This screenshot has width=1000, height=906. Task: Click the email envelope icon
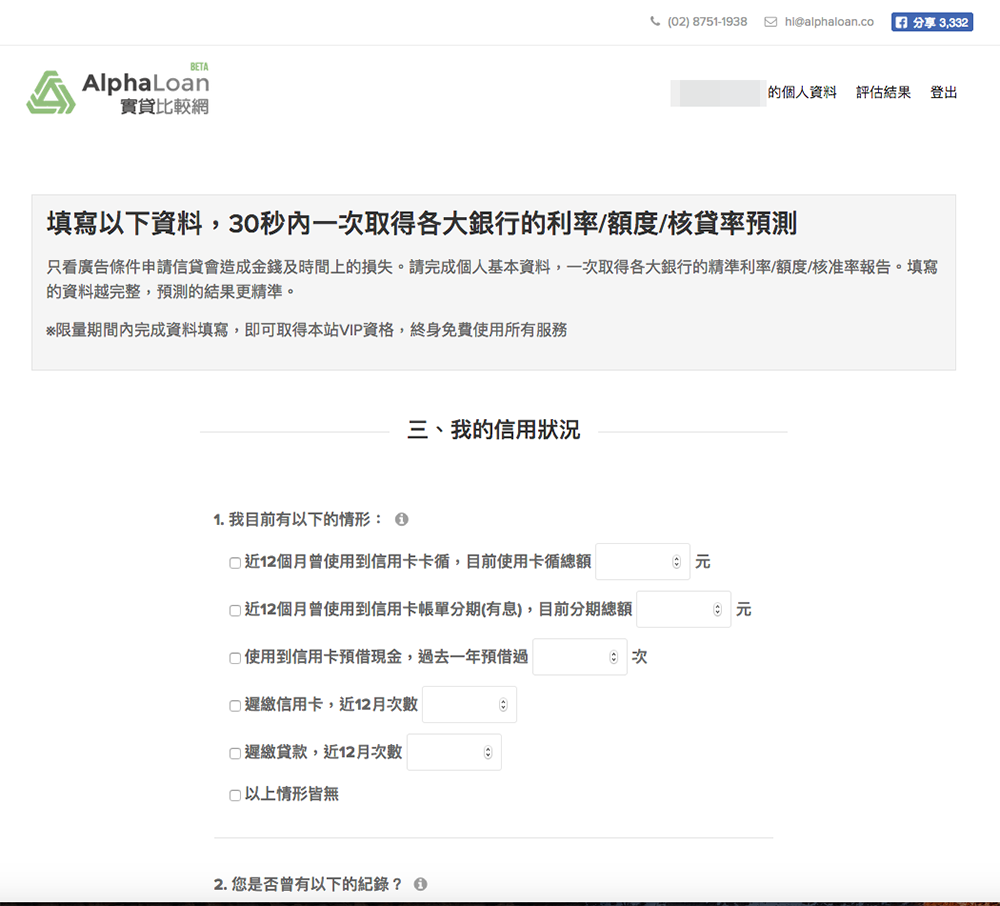pos(770,22)
